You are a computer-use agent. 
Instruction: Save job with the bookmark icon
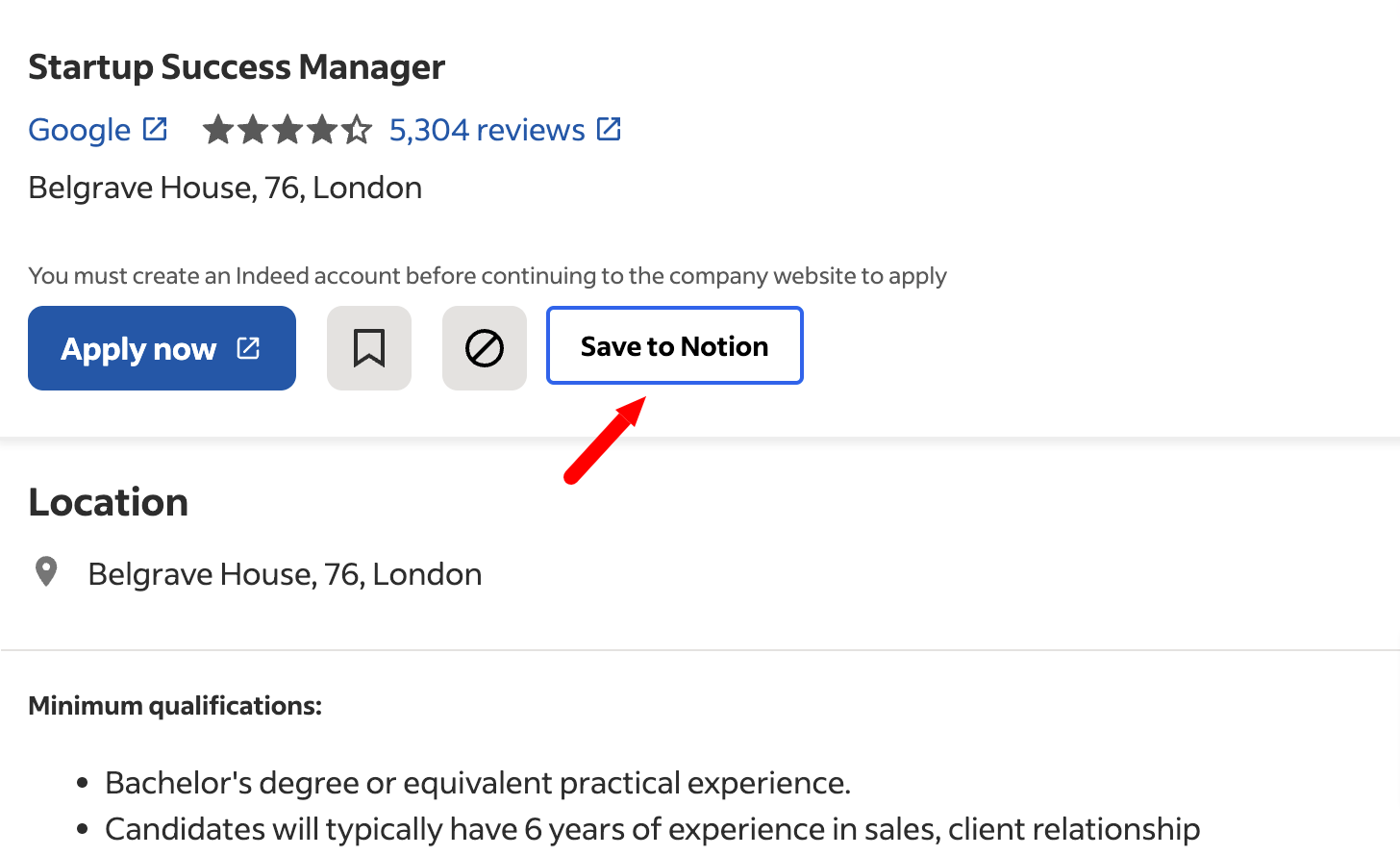tap(369, 348)
